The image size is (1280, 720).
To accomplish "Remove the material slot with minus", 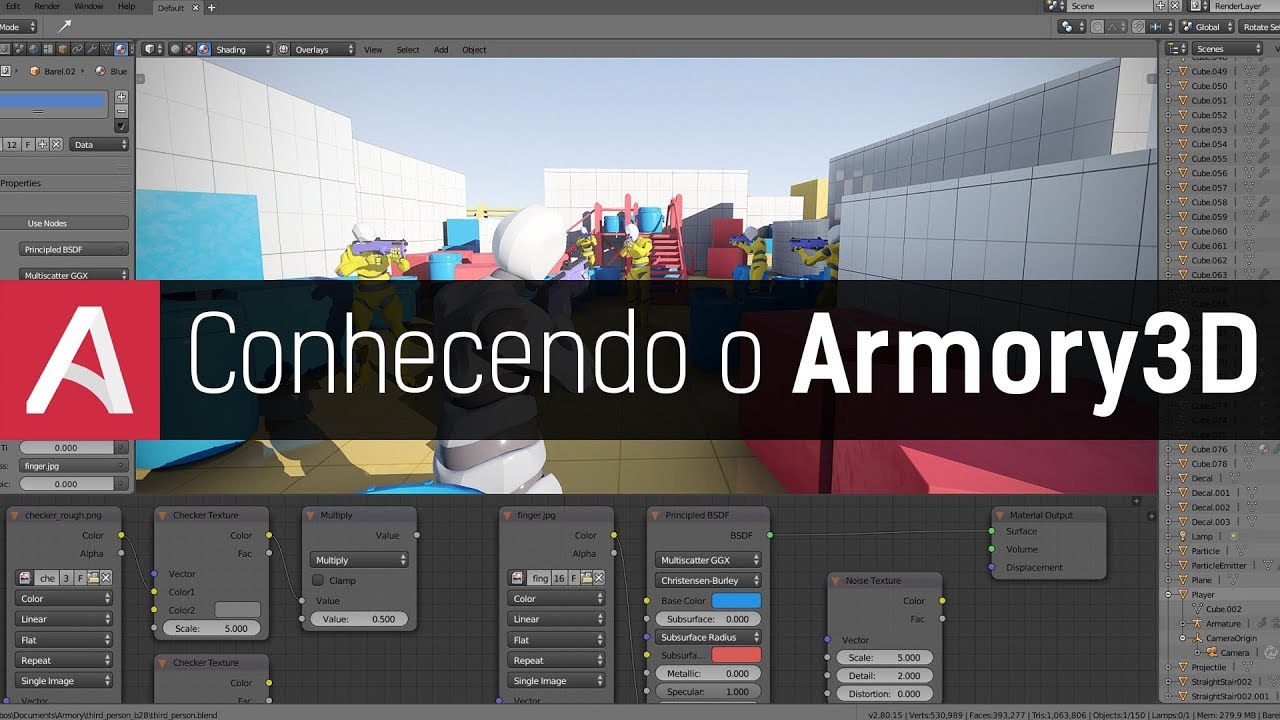I will coord(121,111).
